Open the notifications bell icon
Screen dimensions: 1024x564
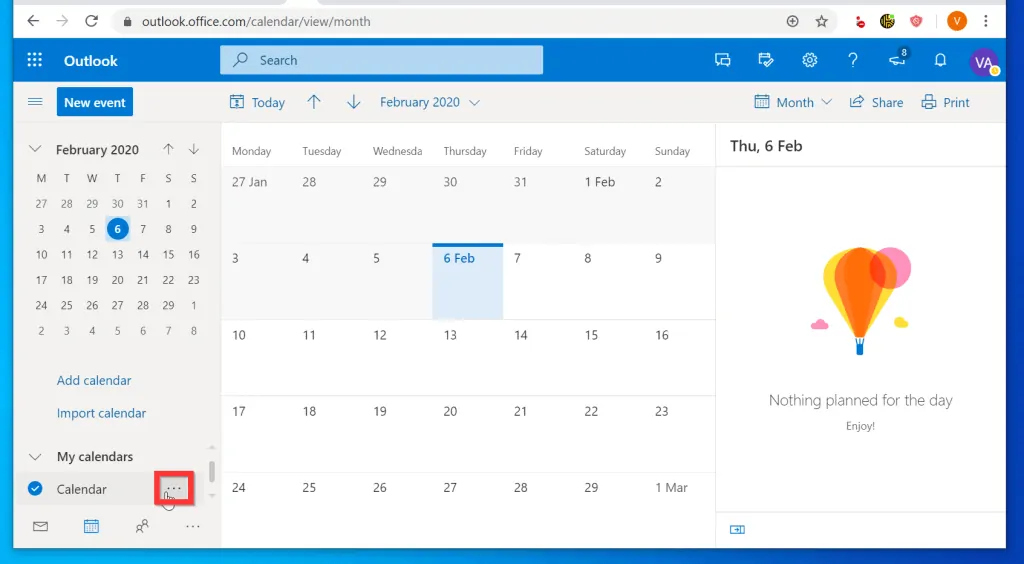[940, 60]
